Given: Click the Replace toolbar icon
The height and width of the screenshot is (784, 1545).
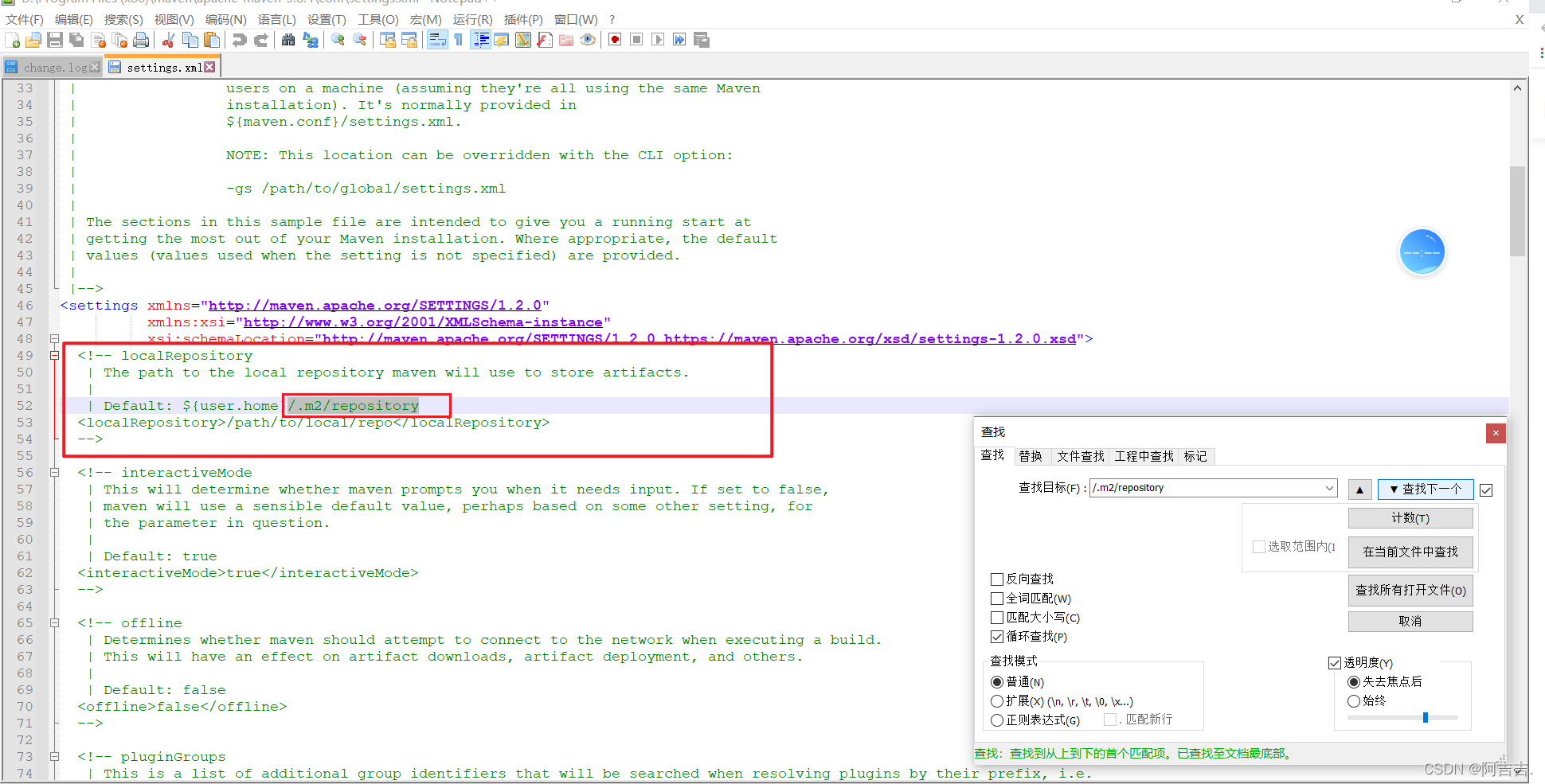Looking at the screenshot, I should [310, 40].
